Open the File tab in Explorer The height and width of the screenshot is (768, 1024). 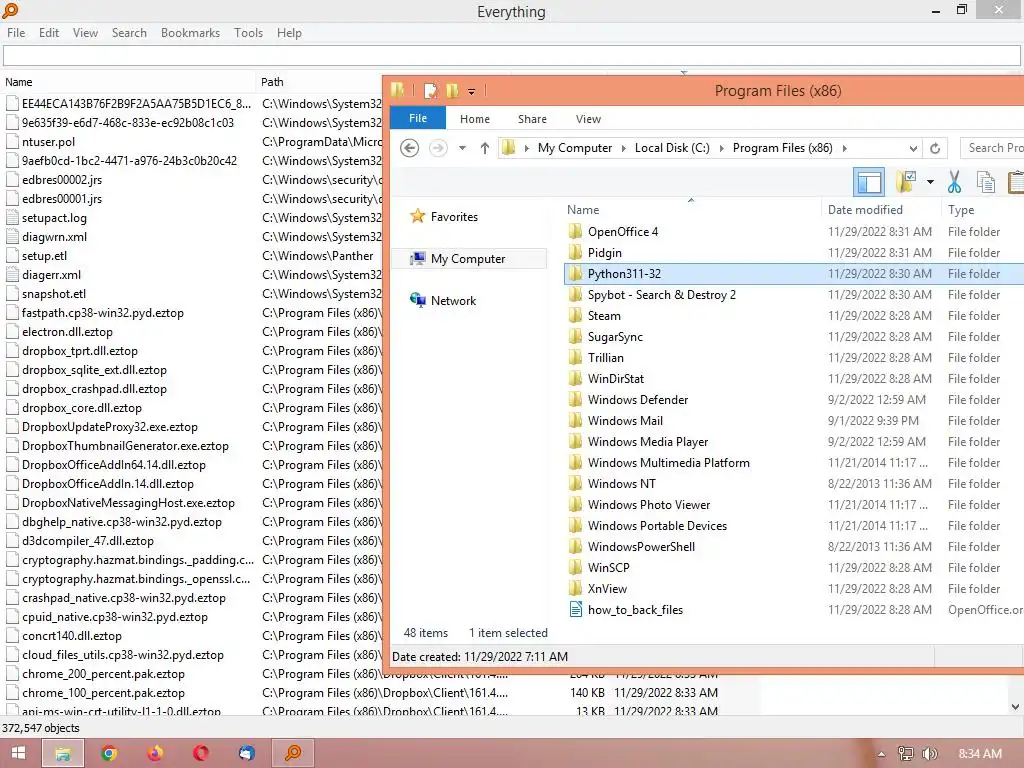[418, 118]
